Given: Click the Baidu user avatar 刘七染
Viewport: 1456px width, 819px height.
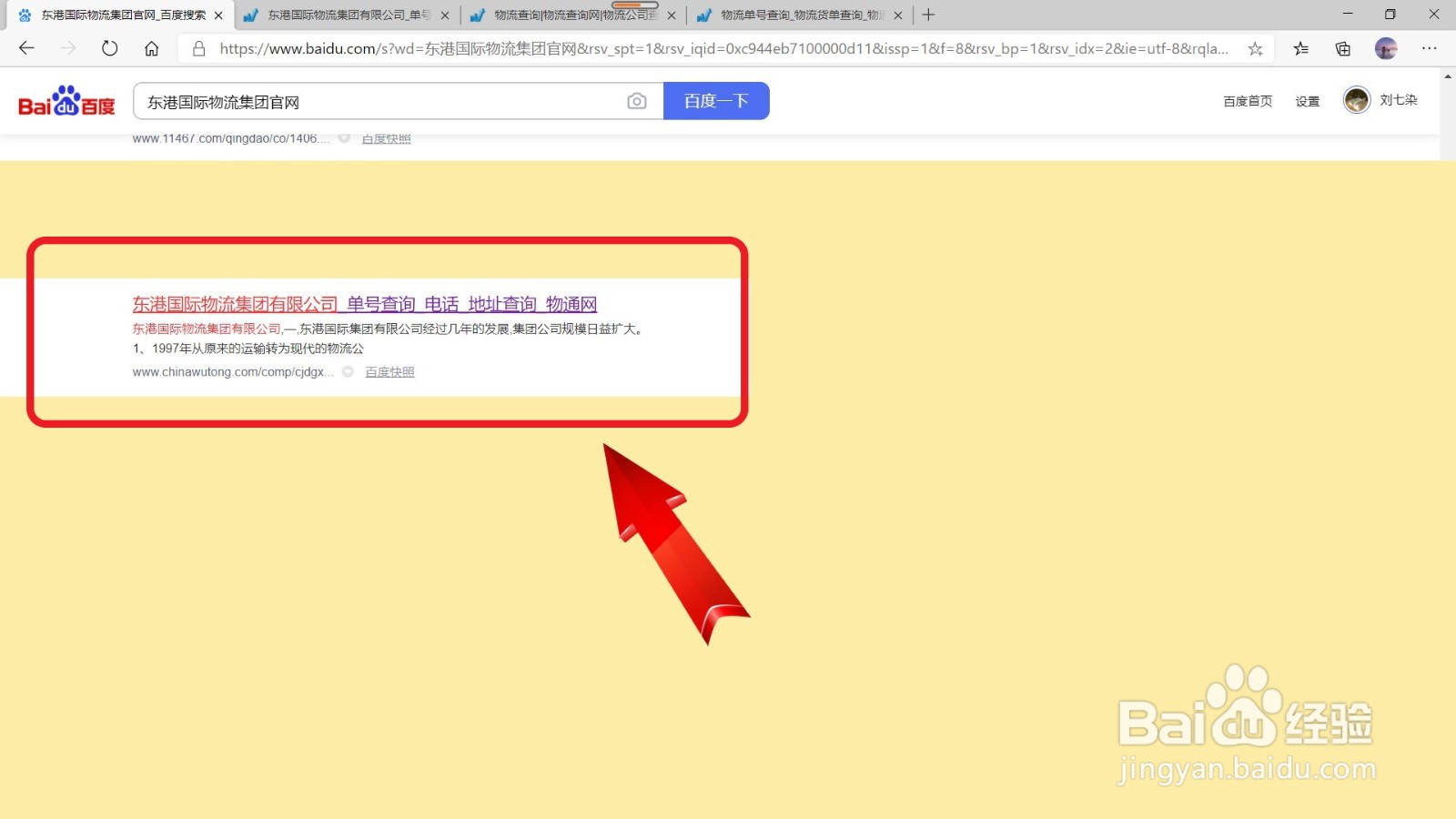Looking at the screenshot, I should (1357, 100).
